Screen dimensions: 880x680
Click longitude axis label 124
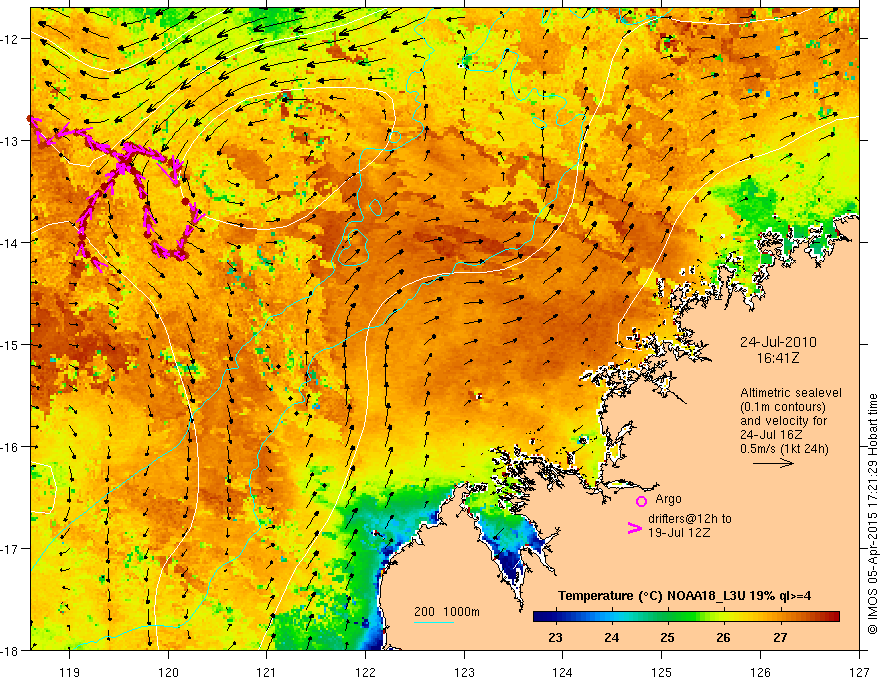pyautogui.click(x=563, y=672)
